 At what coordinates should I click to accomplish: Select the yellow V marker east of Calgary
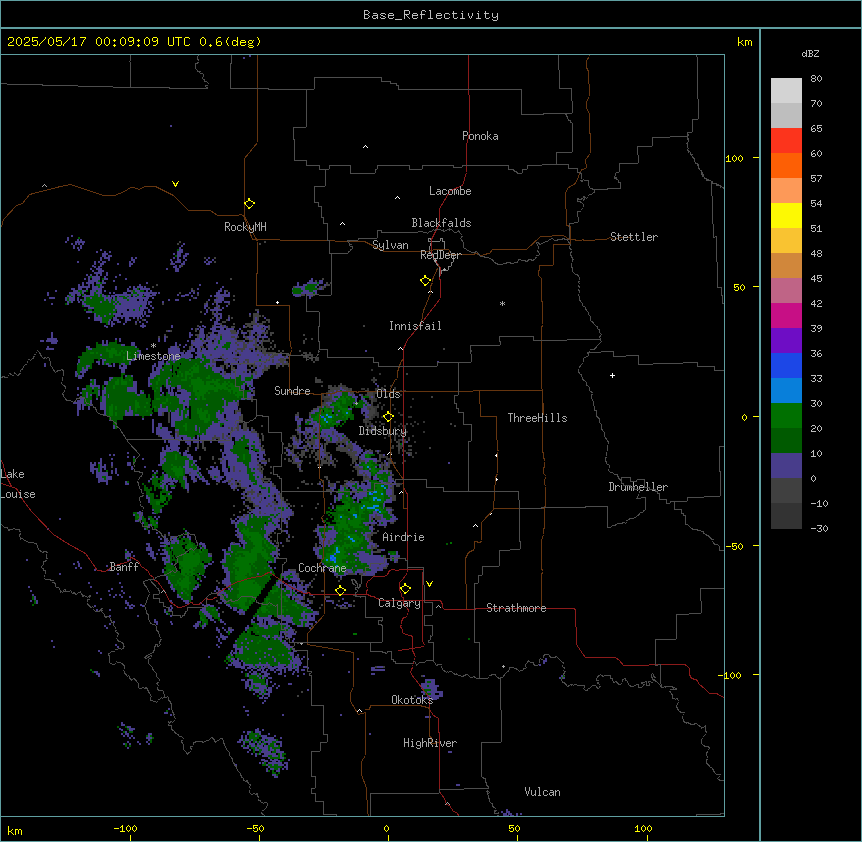[429, 584]
